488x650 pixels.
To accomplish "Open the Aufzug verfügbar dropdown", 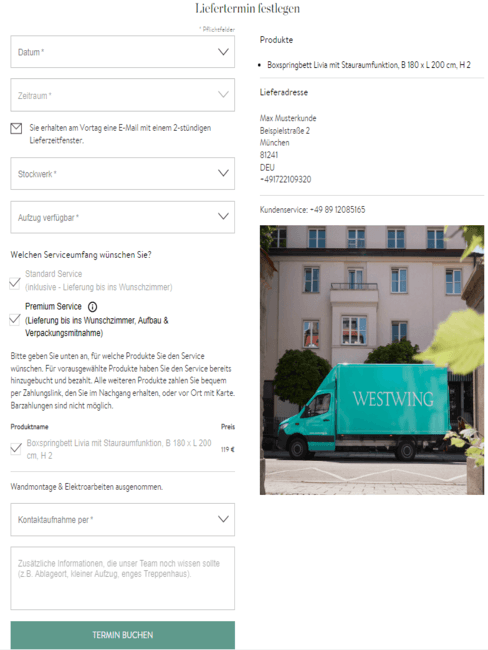I will (123, 217).
